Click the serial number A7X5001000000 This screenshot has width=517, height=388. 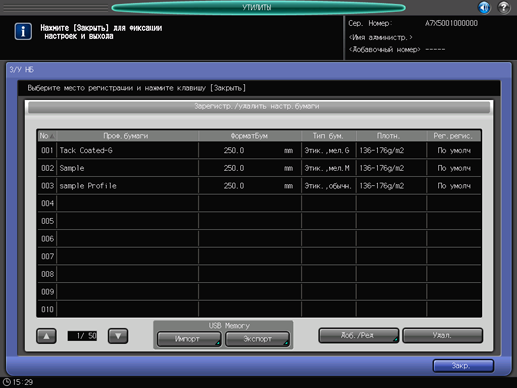[451, 23]
